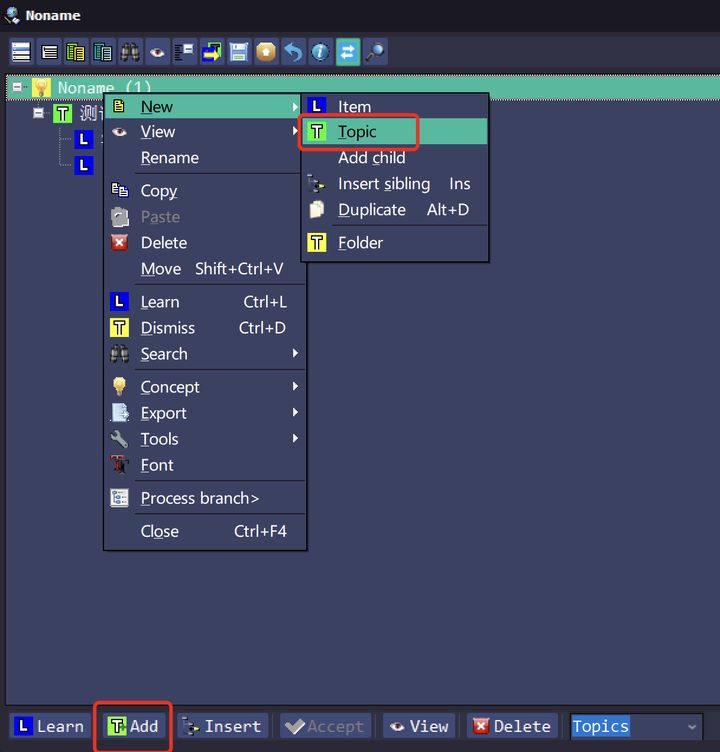Collapse the green T topic tree node
This screenshot has height=752, width=720.
[x=38, y=113]
